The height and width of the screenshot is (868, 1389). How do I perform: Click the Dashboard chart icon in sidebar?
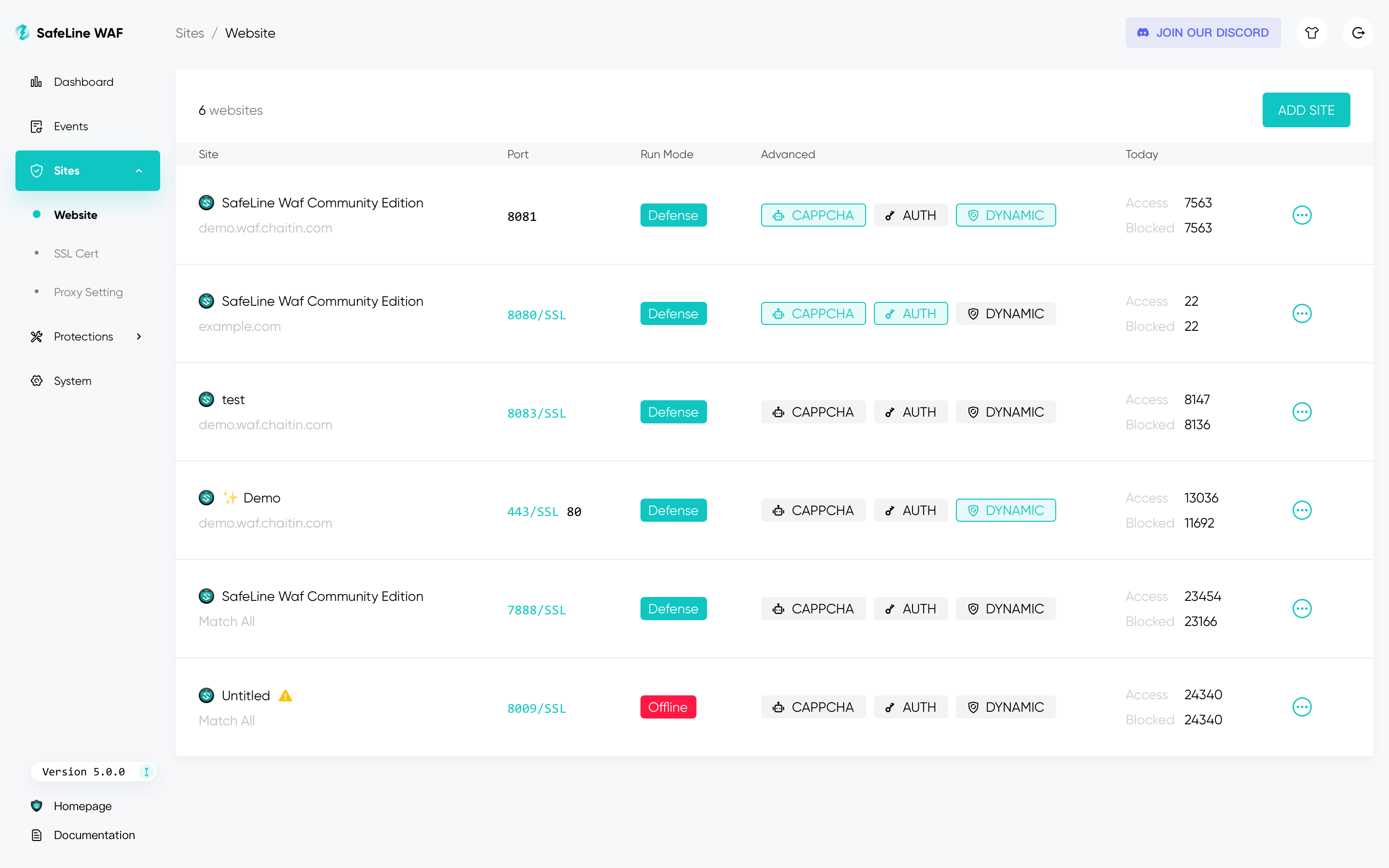tap(35, 81)
